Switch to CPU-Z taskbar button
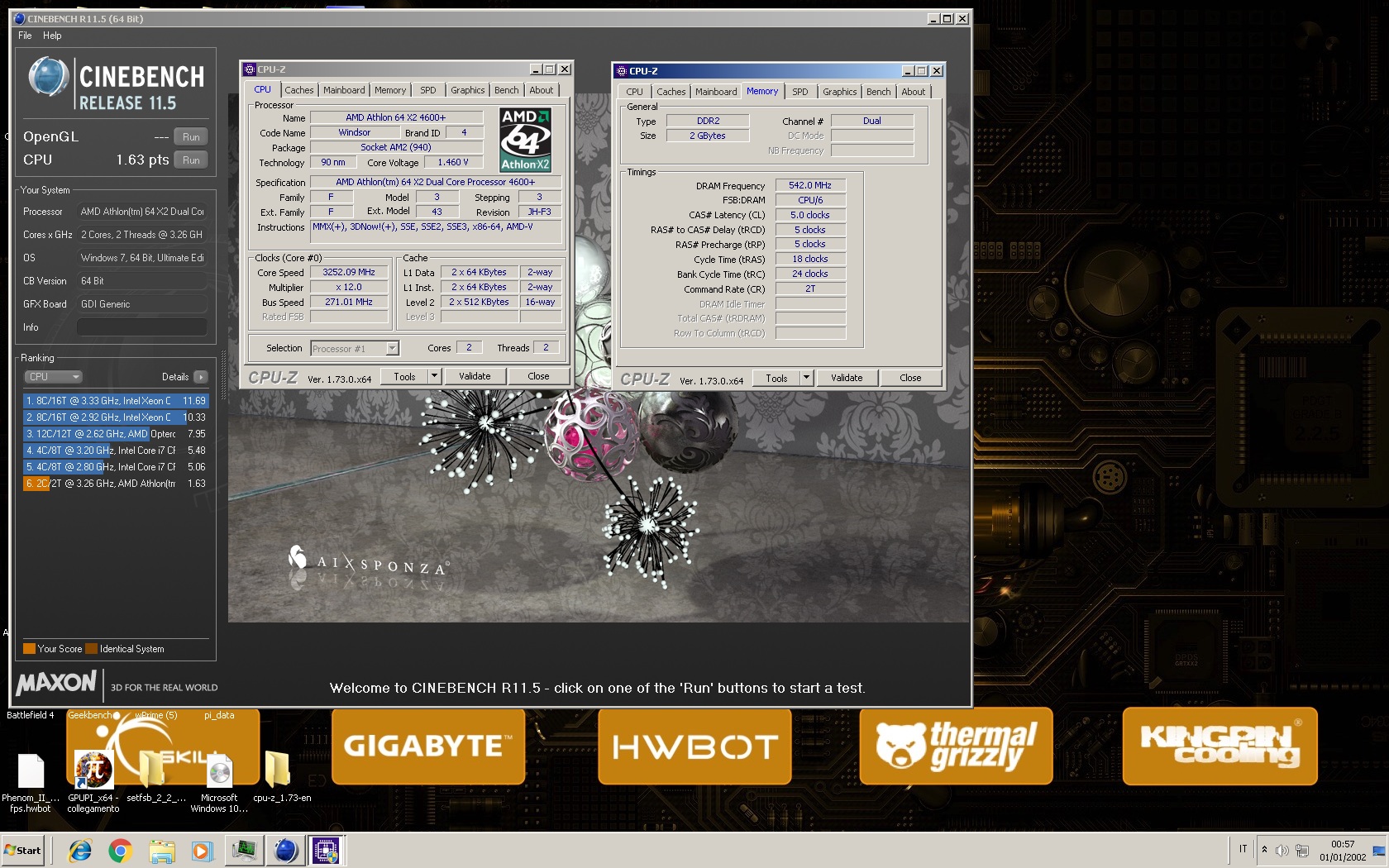The width and height of the screenshot is (1389, 868). (325, 850)
